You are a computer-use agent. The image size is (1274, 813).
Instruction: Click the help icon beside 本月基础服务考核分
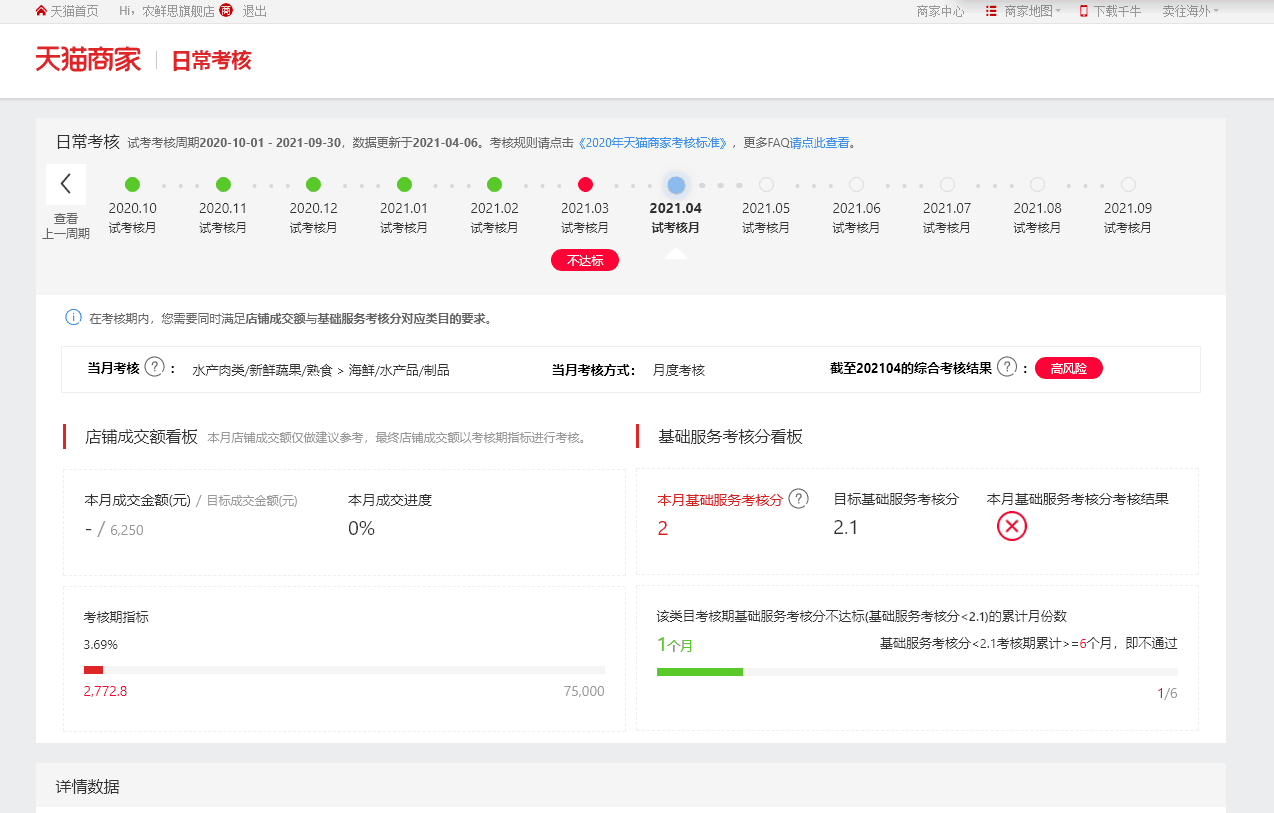click(798, 499)
